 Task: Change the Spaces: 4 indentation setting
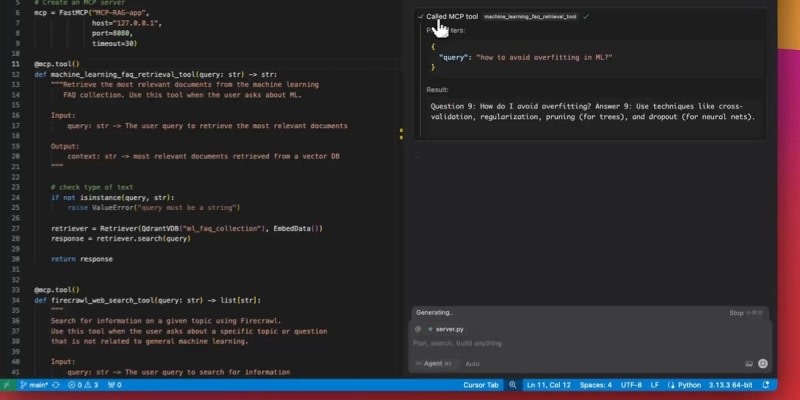(595, 384)
